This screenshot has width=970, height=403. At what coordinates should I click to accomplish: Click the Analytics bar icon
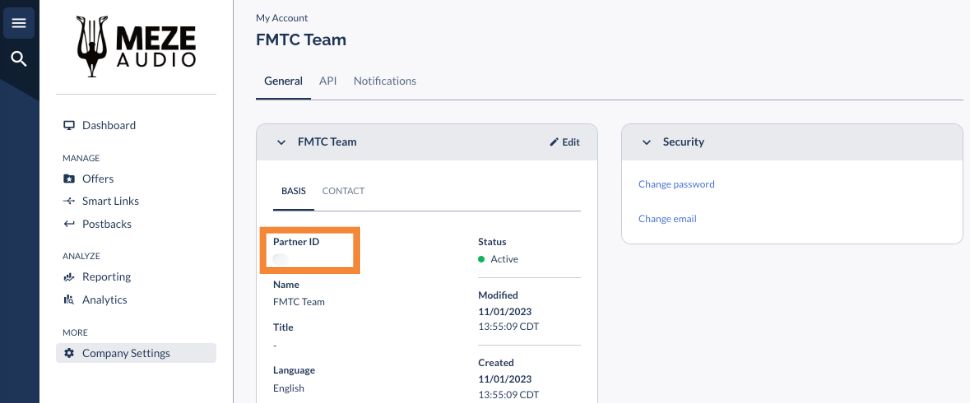click(x=69, y=300)
